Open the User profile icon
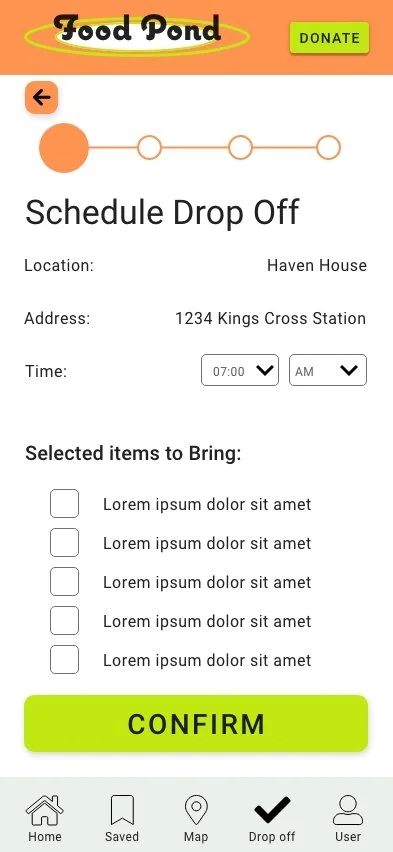The width and height of the screenshot is (393, 852). [x=348, y=810]
